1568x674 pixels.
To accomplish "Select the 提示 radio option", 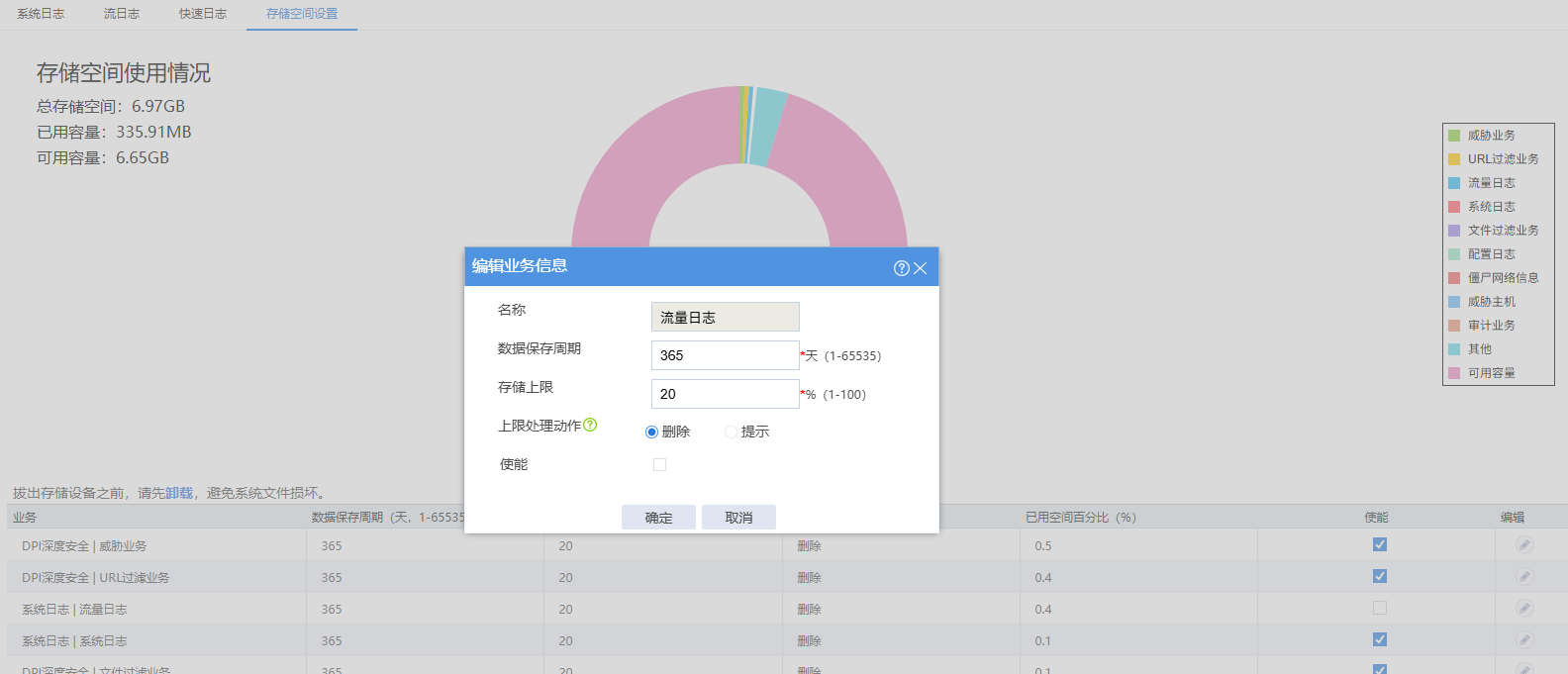I will click(x=731, y=432).
